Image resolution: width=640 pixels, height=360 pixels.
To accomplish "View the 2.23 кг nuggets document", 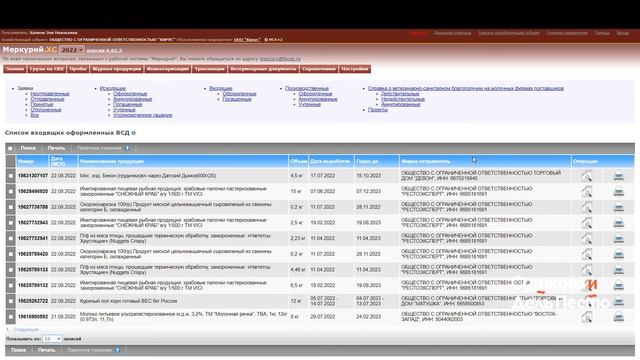I will (587, 238).
